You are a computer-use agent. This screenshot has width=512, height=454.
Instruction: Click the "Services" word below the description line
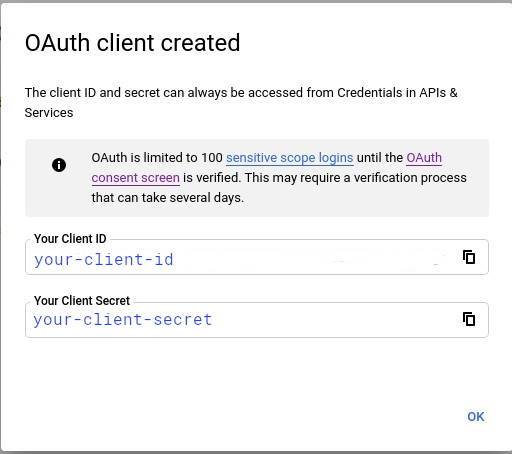(x=49, y=113)
